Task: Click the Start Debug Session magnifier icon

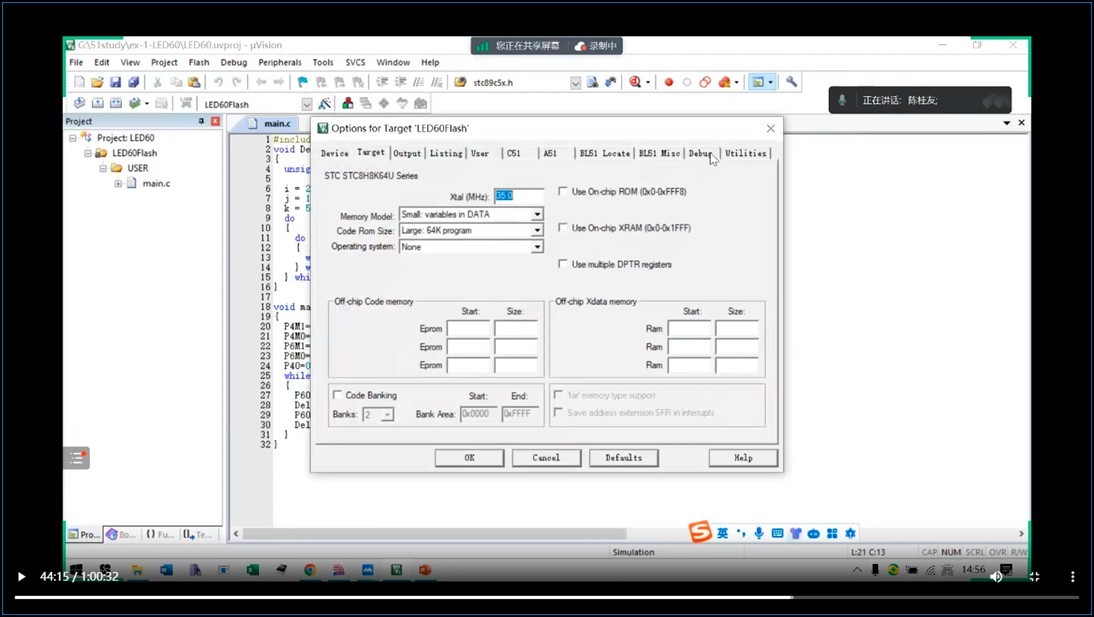Action: (x=635, y=82)
